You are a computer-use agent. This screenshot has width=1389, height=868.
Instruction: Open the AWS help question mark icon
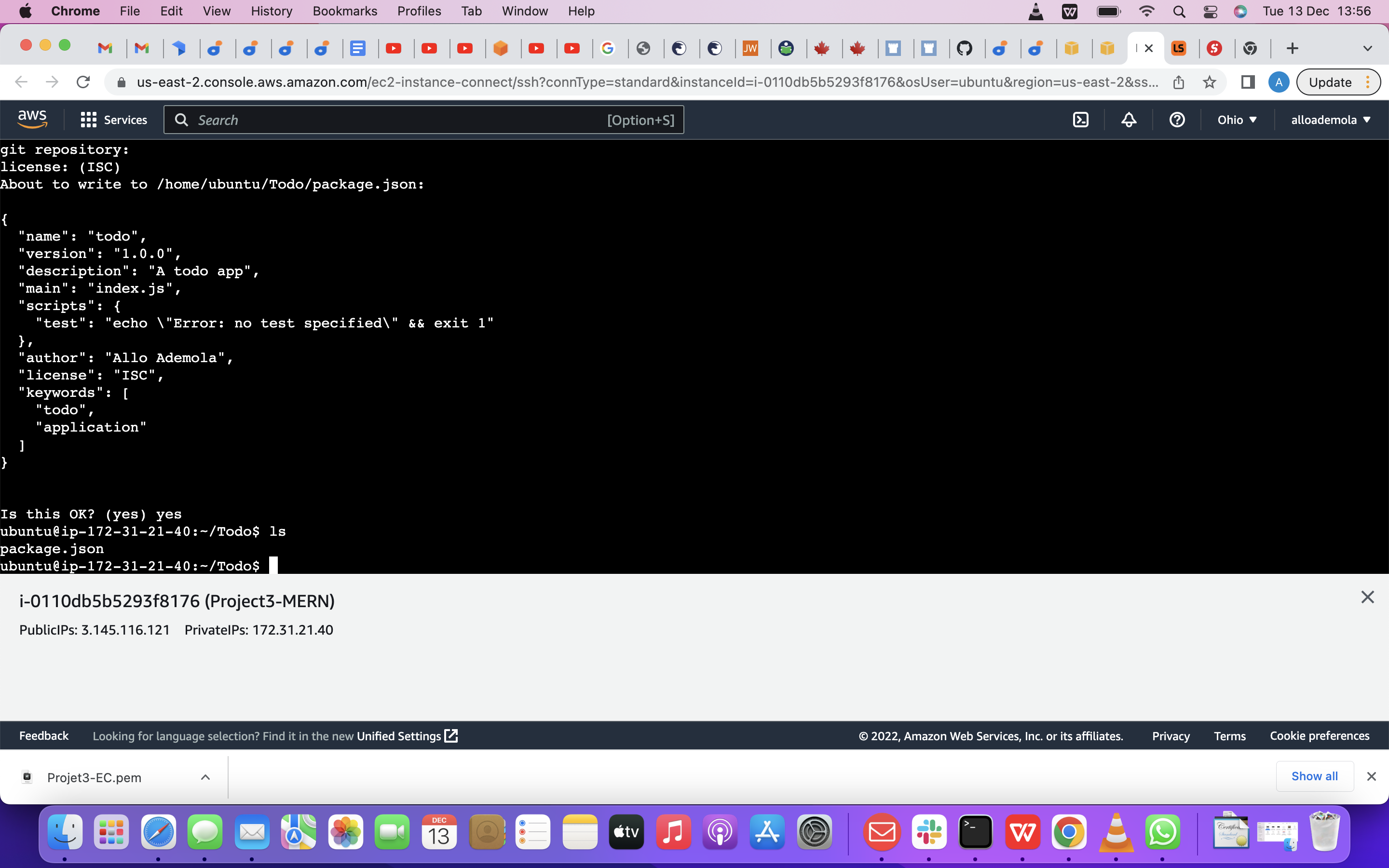(1177, 120)
